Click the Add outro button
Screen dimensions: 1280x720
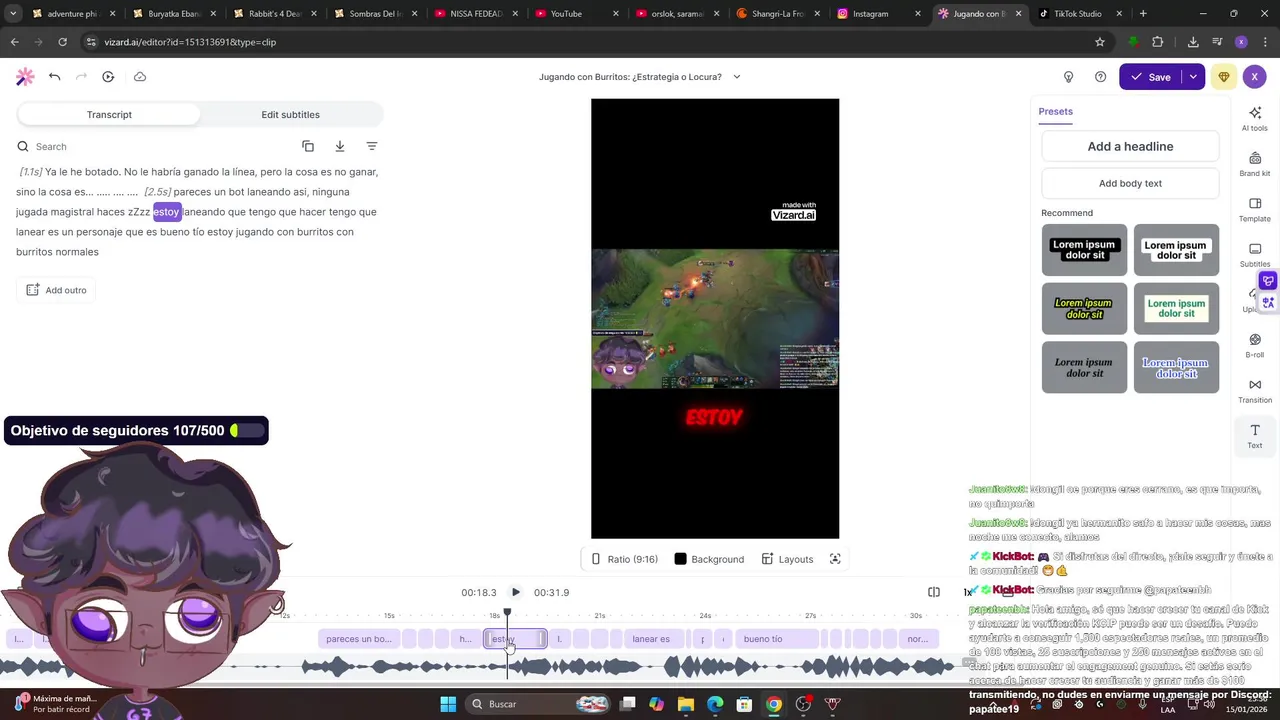(x=56, y=290)
